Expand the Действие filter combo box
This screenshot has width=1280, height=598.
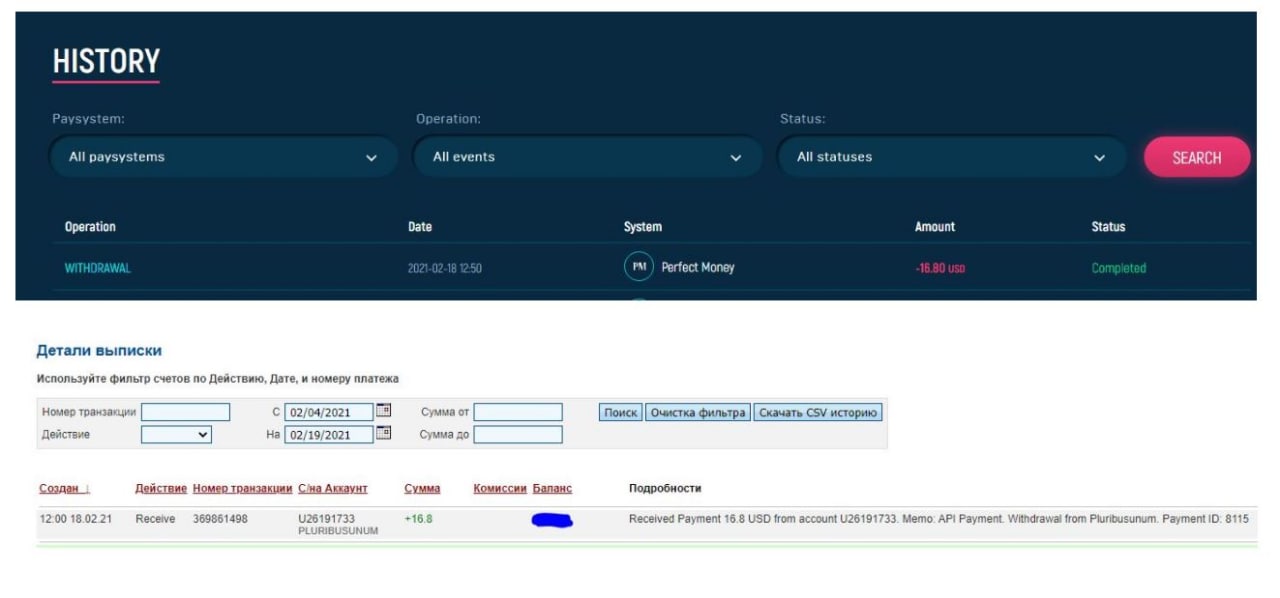click(176, 435)
